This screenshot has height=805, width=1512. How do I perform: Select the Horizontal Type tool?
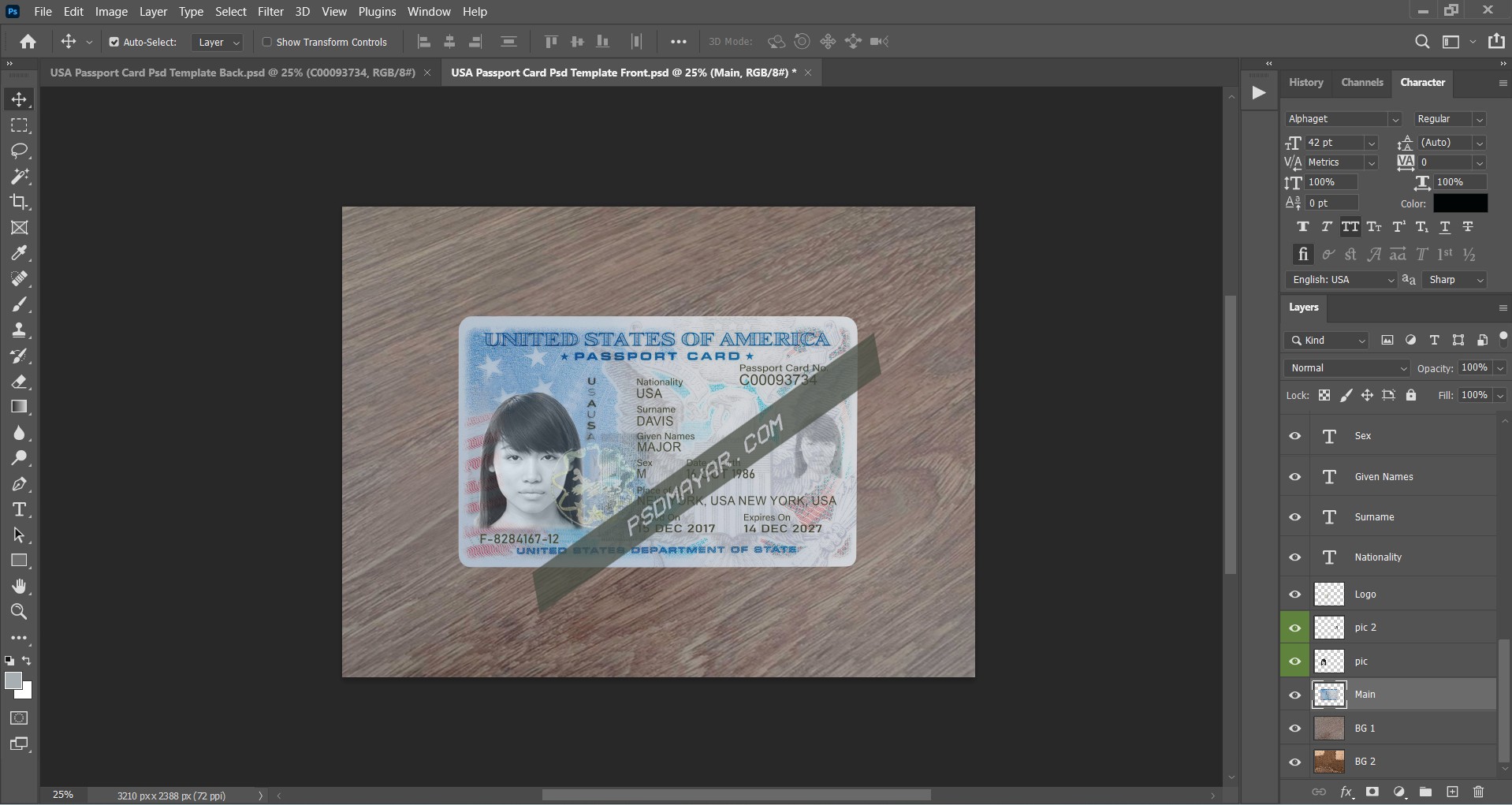point(20,509)
